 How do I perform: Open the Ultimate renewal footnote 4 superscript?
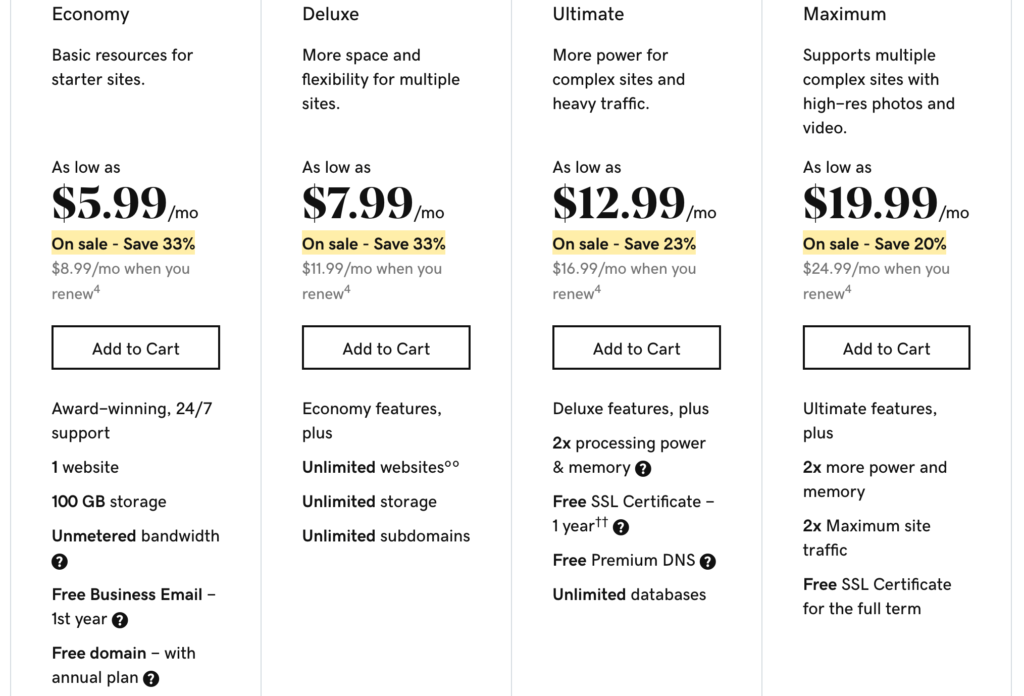click(x=597, y=290)
